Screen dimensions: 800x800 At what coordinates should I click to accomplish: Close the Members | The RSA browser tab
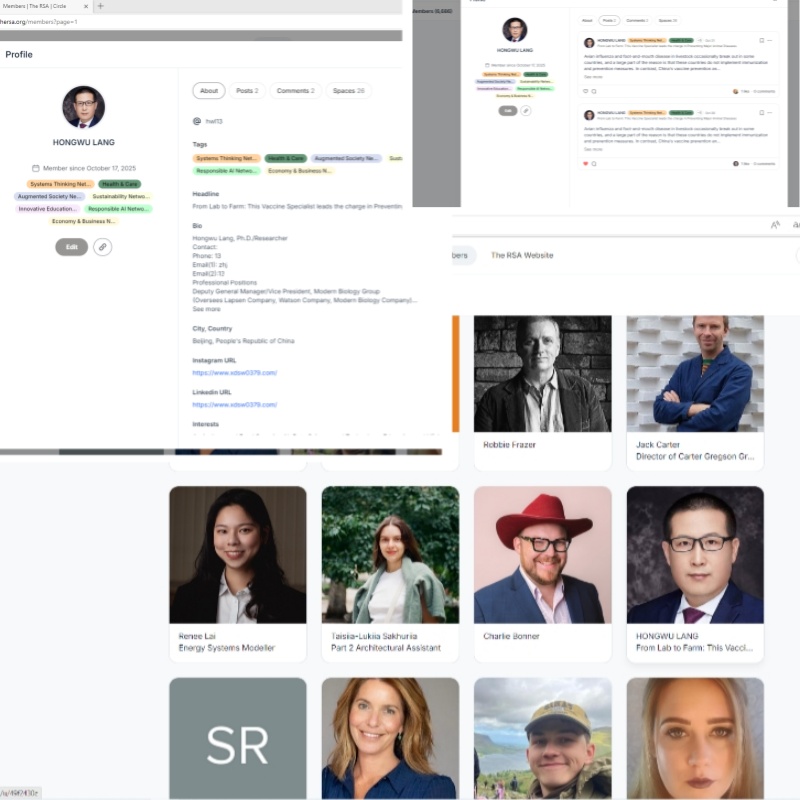coord(84,6)
